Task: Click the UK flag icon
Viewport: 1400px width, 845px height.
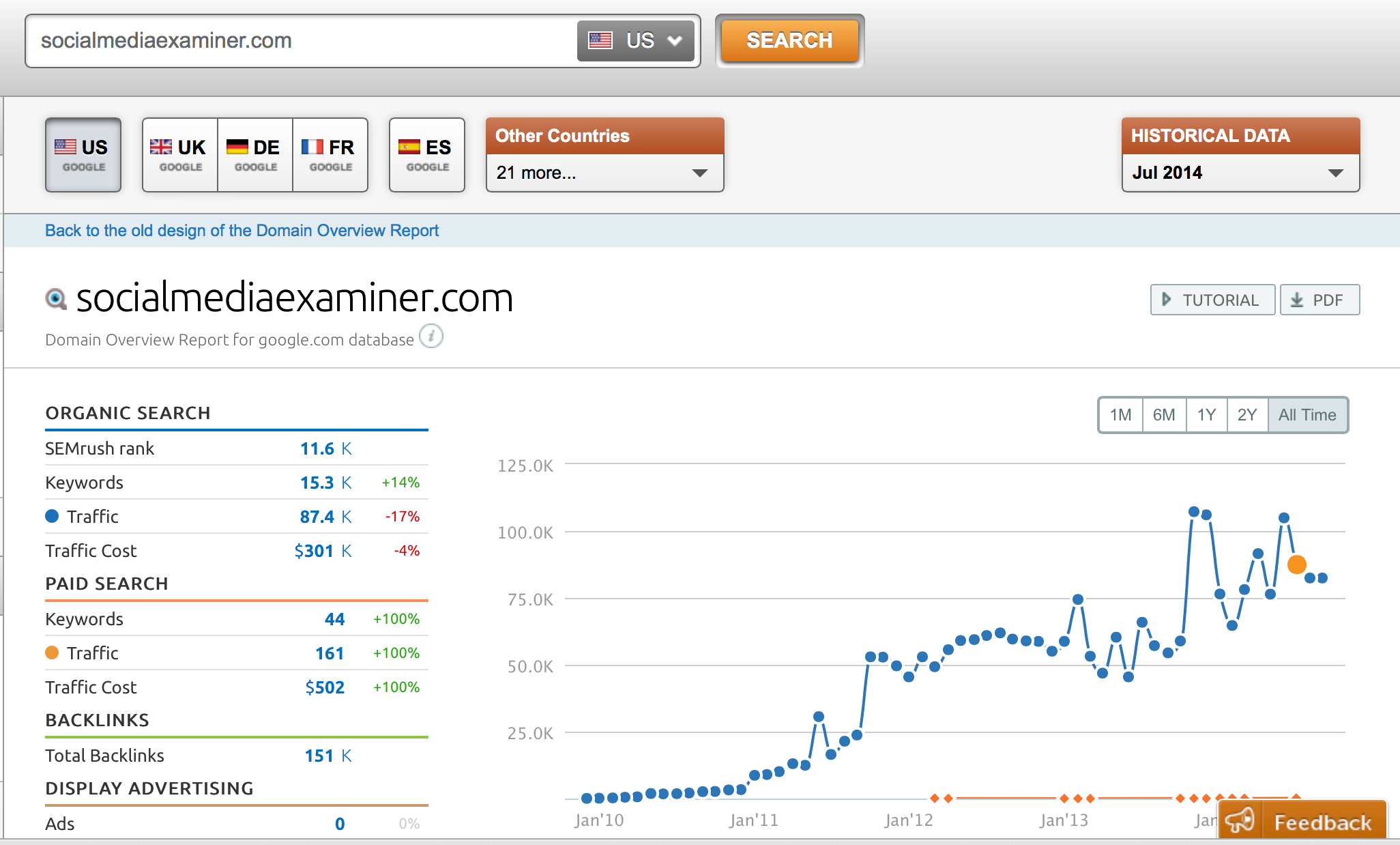Action: click(161, 147)
